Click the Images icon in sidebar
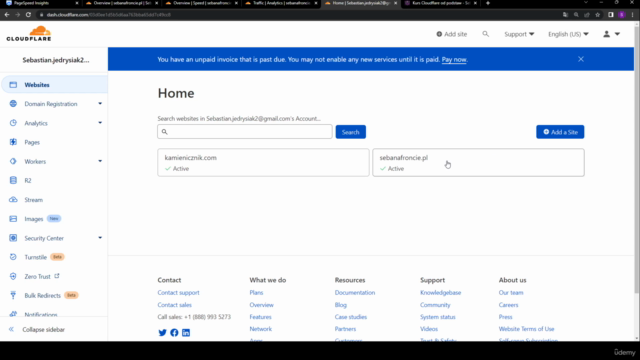Viewport: 640px width, 360px height. [x=13, y=219]
